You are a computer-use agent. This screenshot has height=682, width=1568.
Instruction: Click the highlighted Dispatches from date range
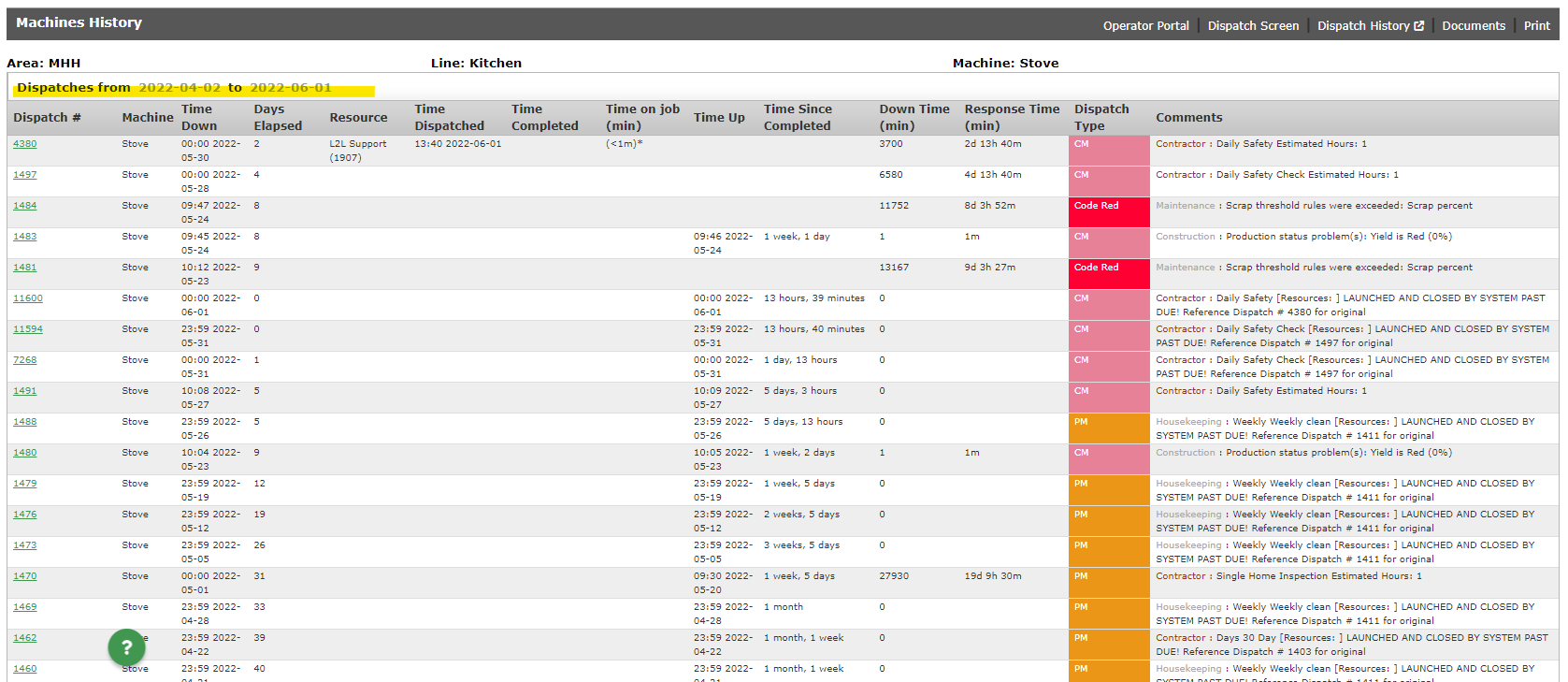pyautogui.click(x=193, y=88)
